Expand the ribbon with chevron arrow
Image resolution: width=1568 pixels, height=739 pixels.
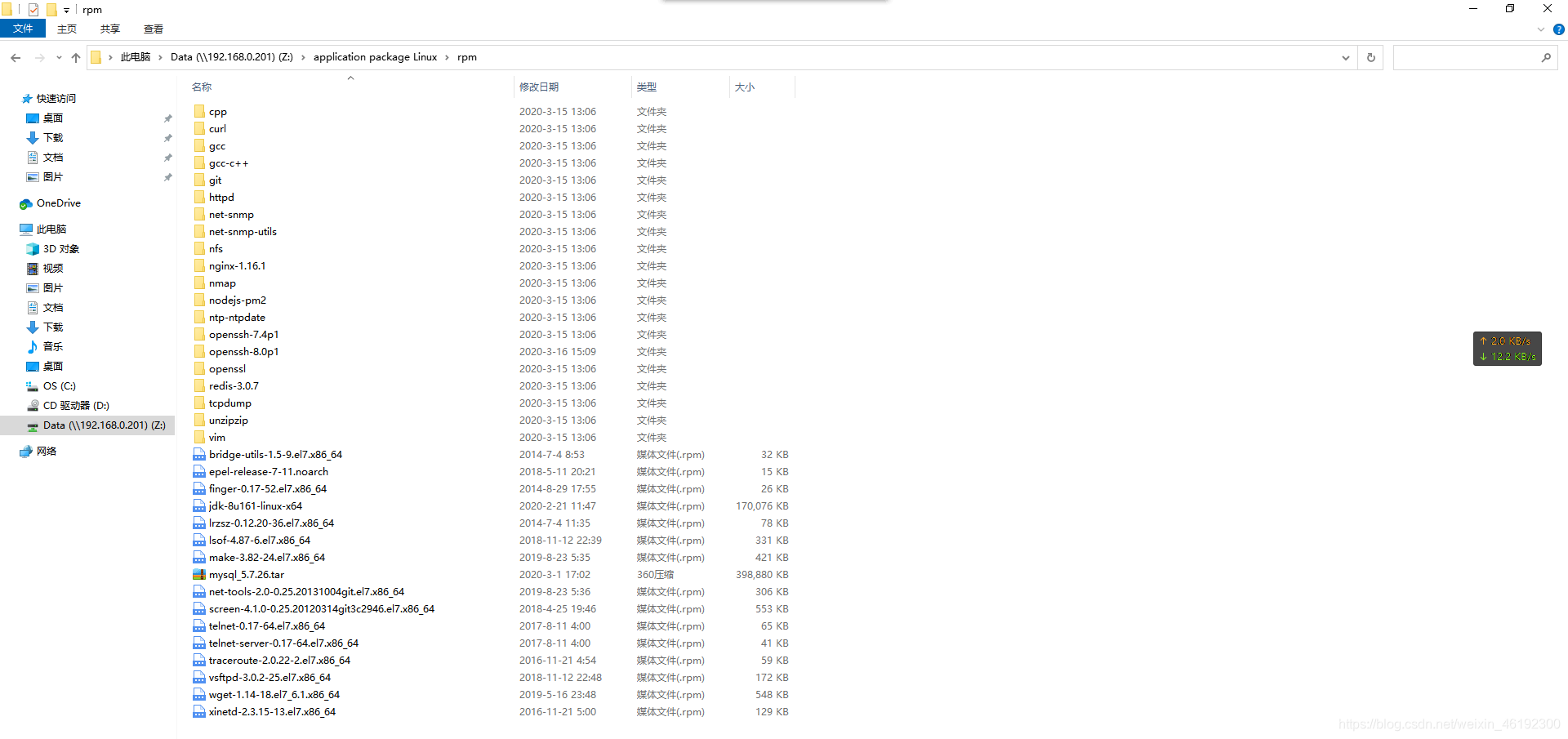coord(1541,29)
